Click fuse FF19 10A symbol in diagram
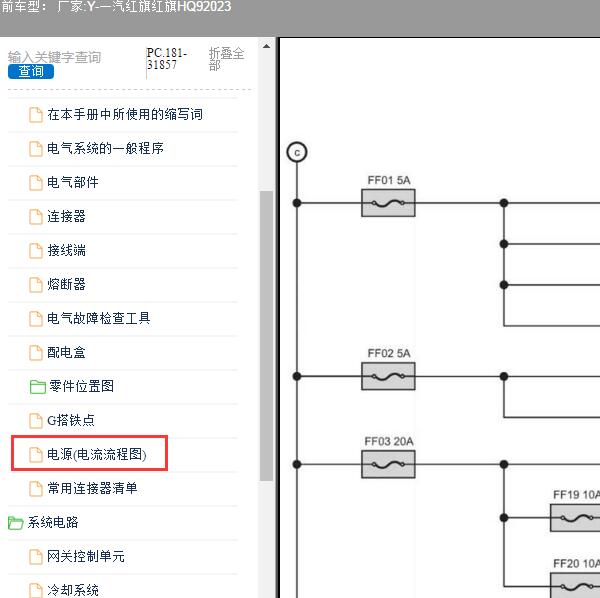600x598 pixels. point(575,518)
